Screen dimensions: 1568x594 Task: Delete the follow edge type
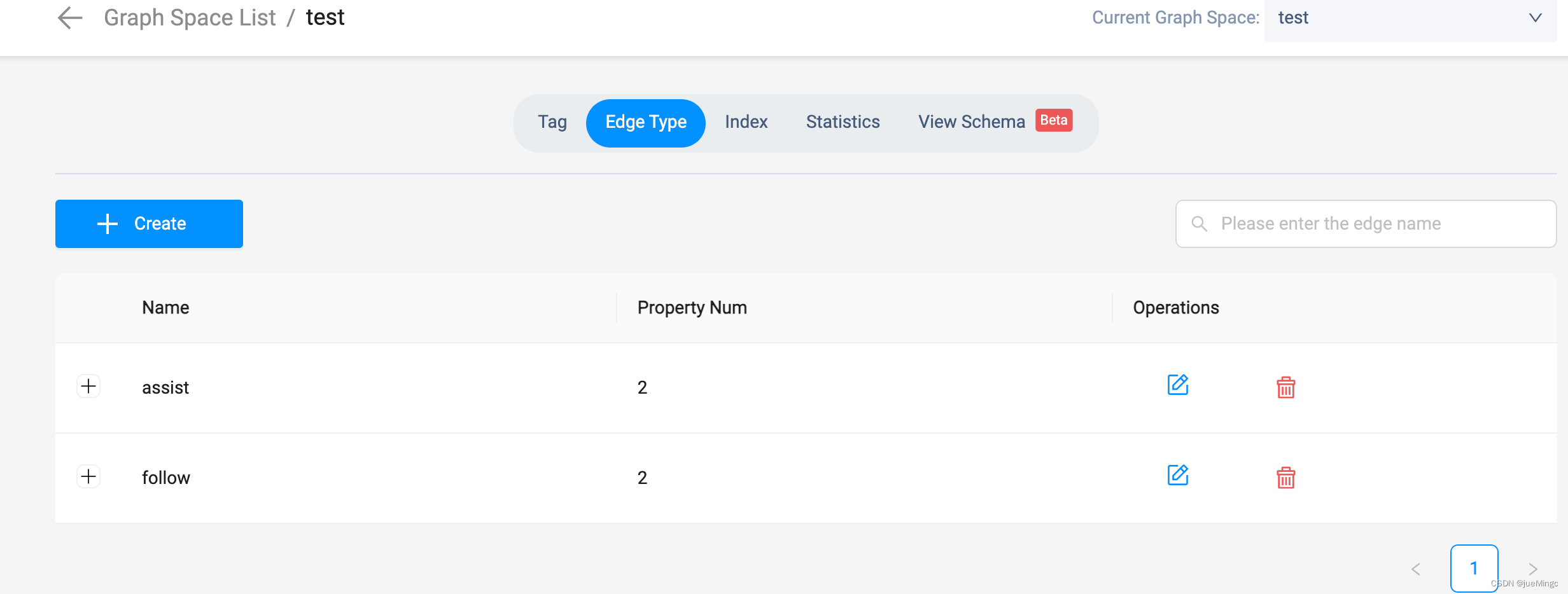[1286, 477]
